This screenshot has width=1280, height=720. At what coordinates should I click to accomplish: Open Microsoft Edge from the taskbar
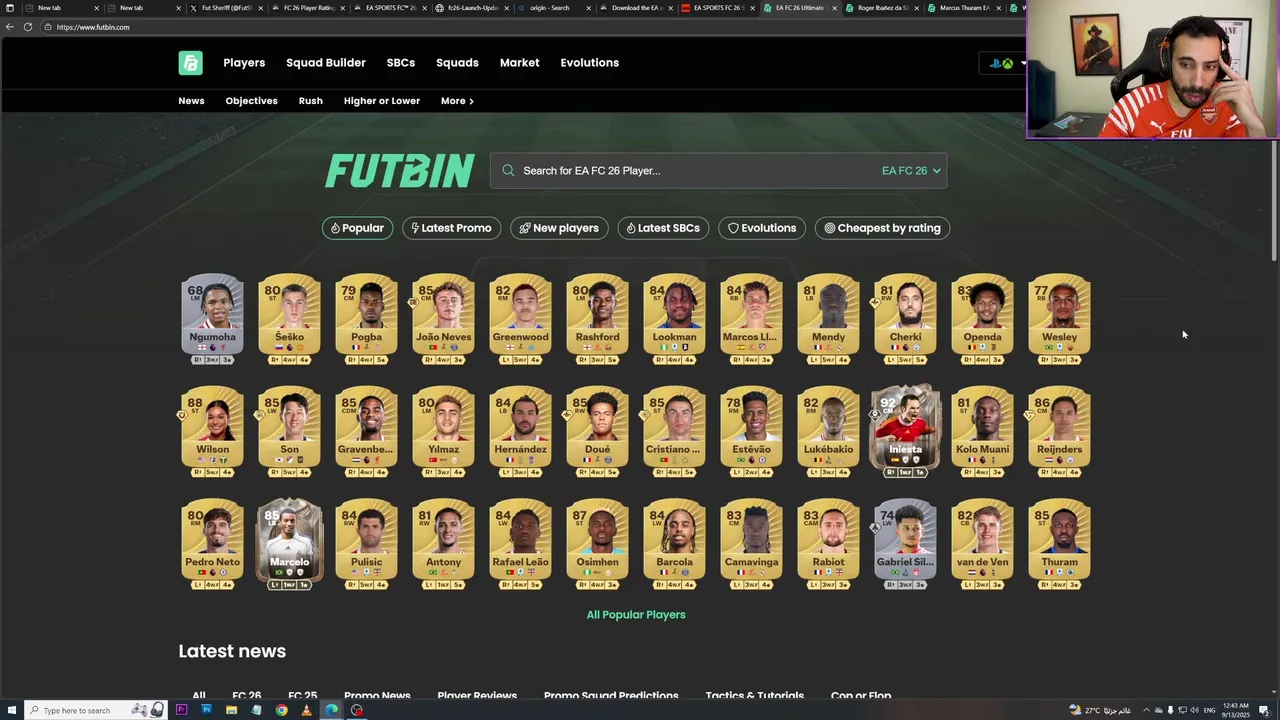[331, 710]
